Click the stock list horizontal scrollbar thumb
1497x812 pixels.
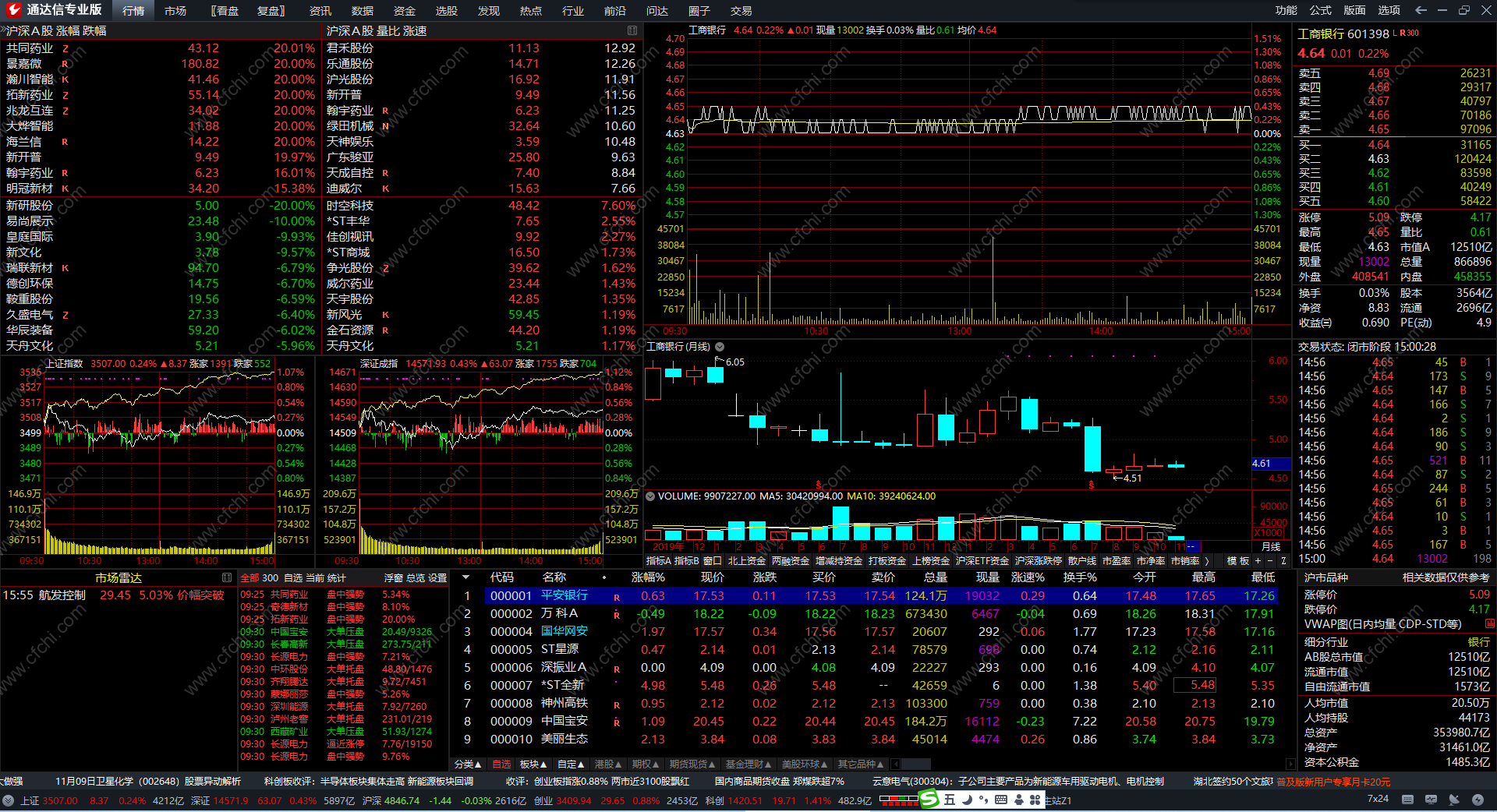pyautogui.click(x=916, y=764)
